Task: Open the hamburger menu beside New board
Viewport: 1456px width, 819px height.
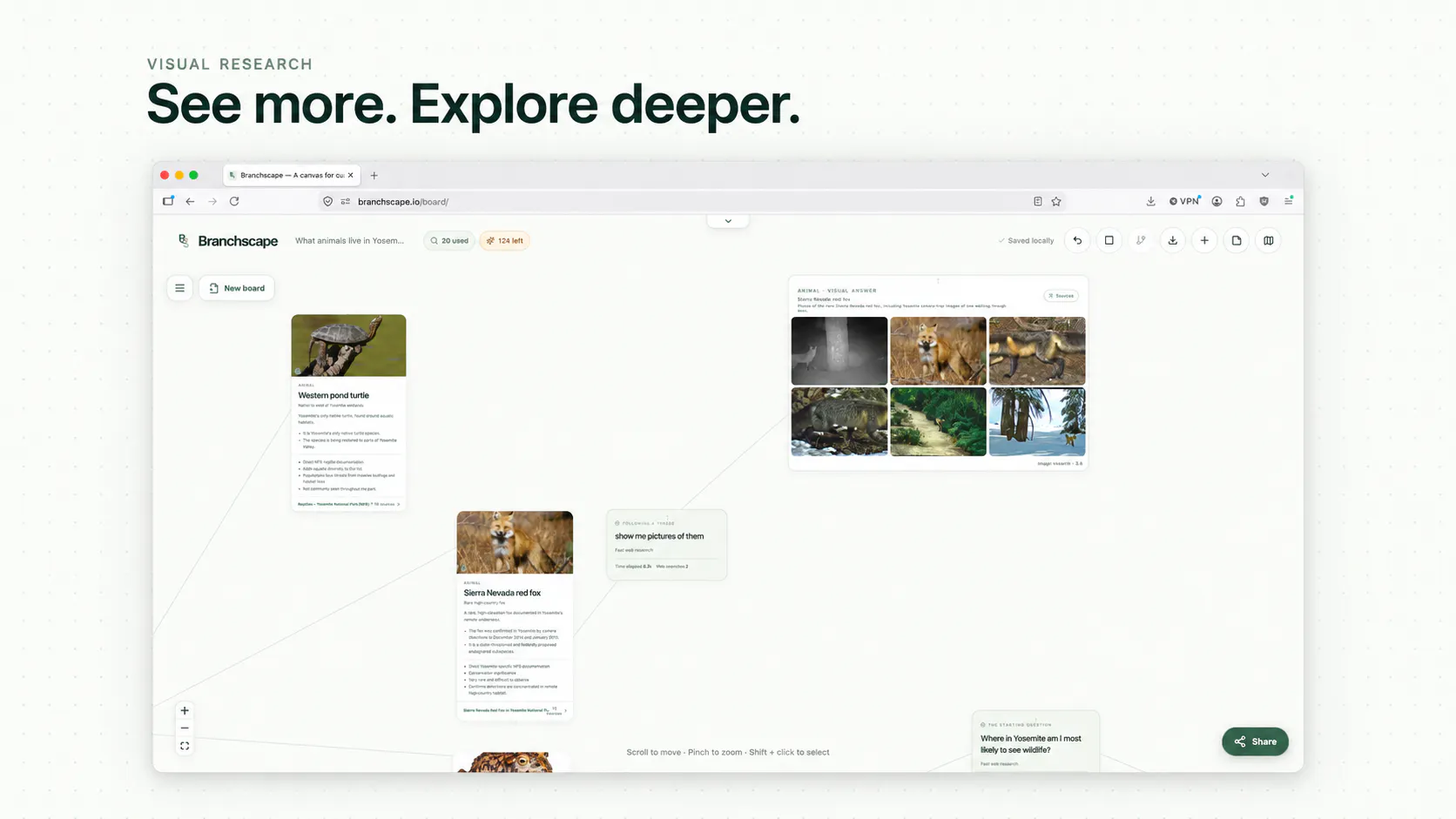Action: click(179, 288)
